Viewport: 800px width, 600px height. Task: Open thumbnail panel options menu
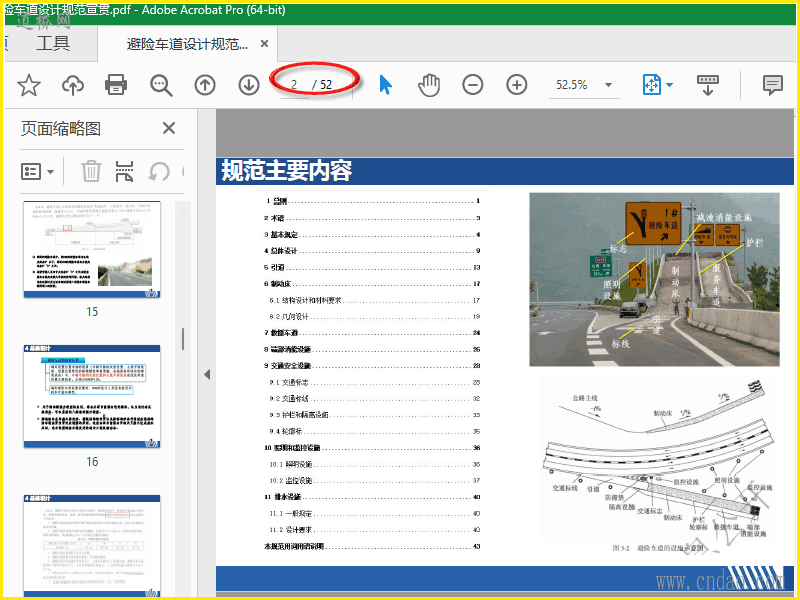tap(37, 171)
